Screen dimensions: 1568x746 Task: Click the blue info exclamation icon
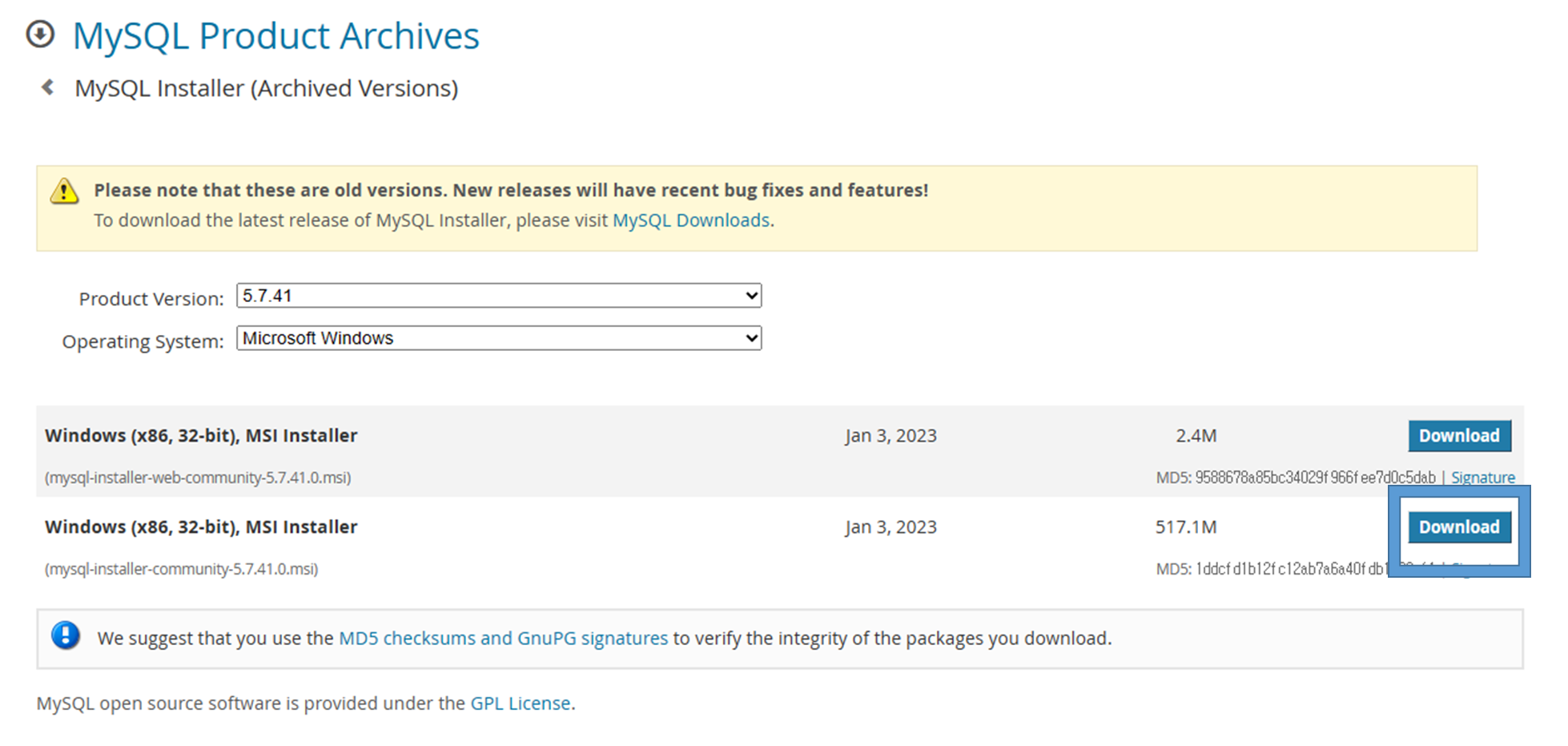(x=66, y=636)
